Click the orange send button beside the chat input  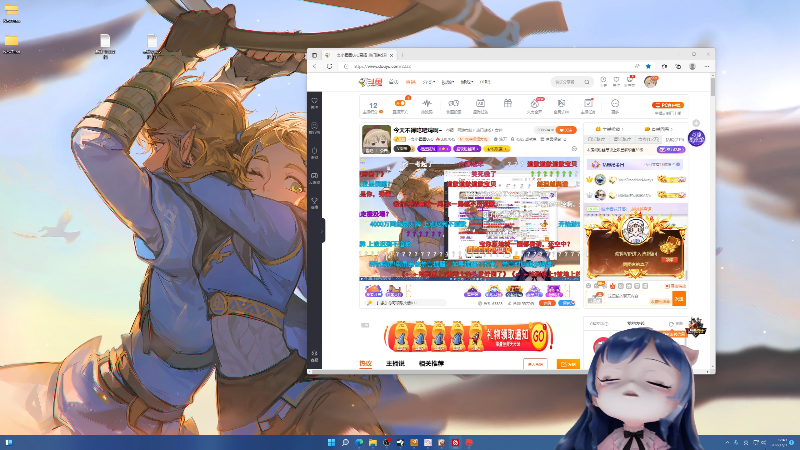(679, 299)
